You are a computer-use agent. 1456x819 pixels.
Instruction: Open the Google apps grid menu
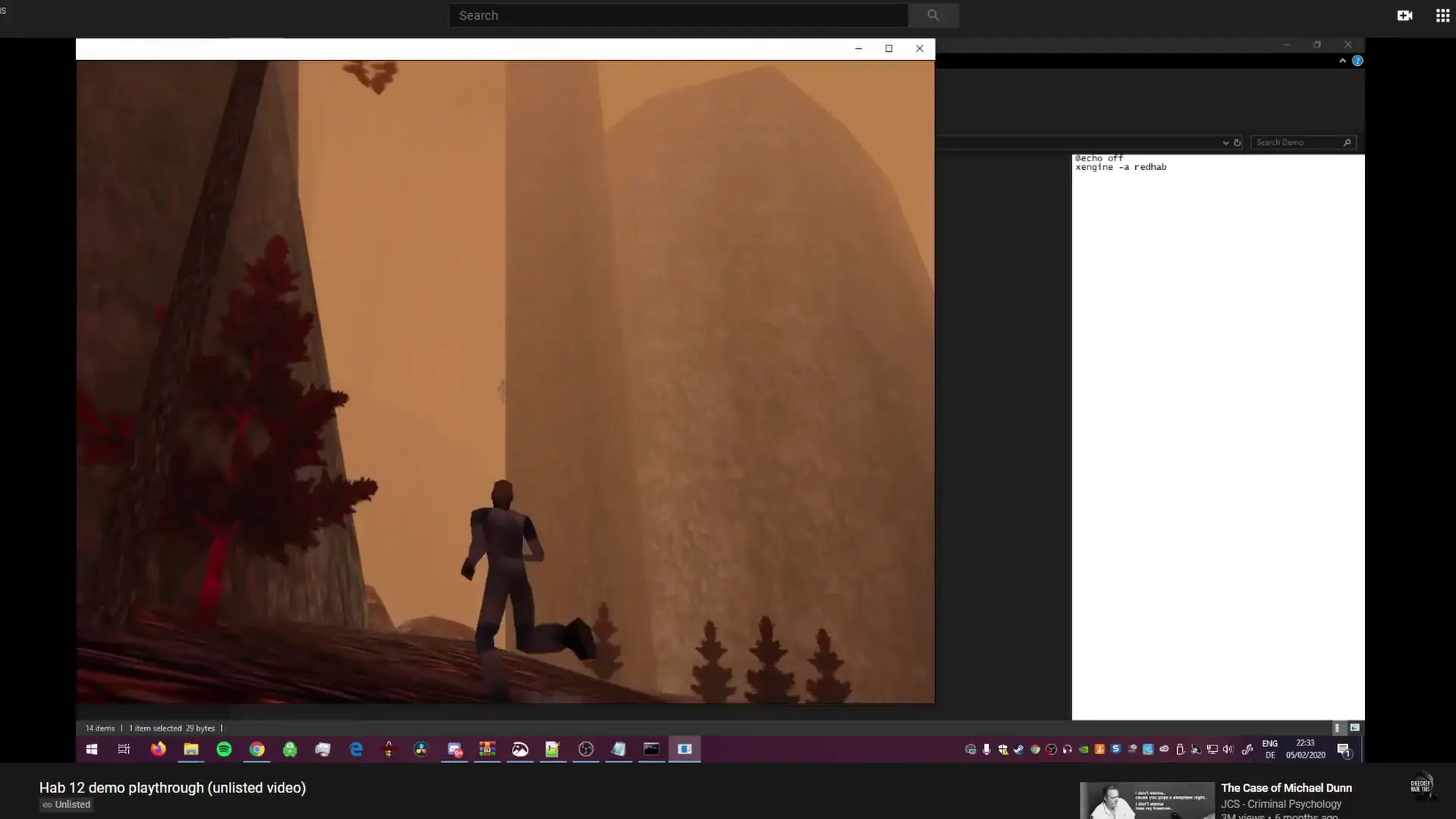[x=1442, y=15]
